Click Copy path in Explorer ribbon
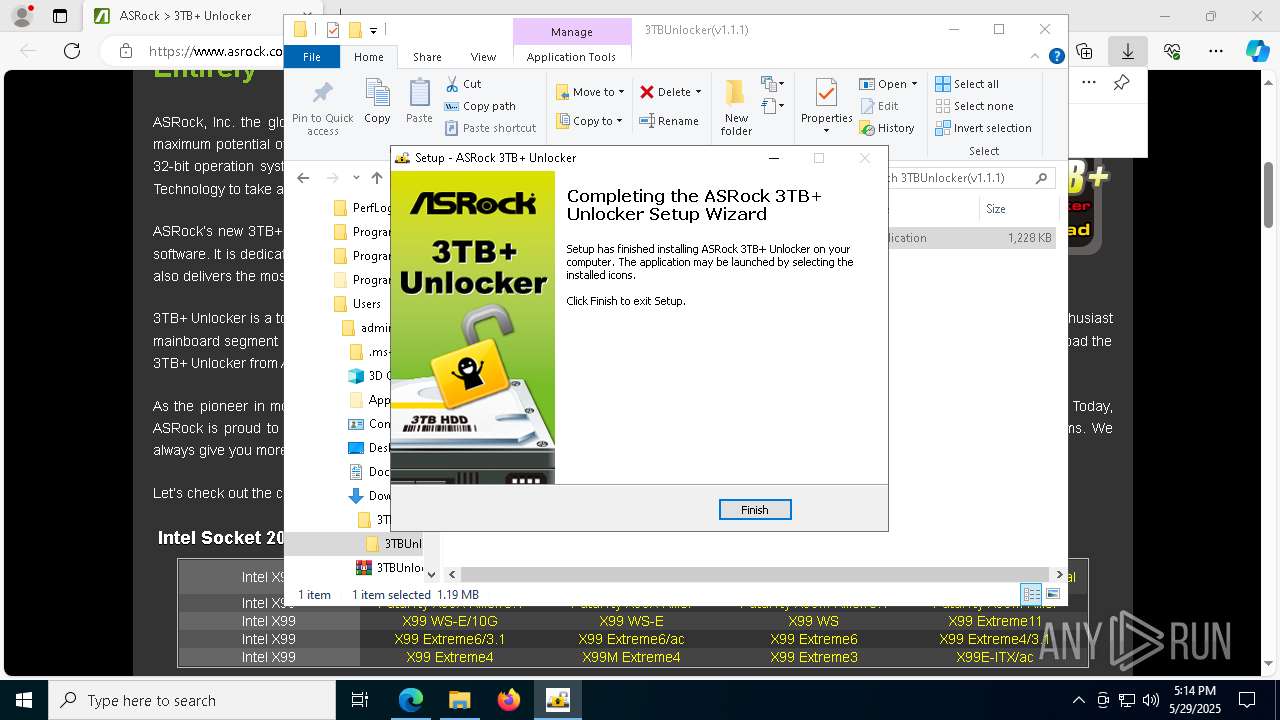 coord(480,106)
